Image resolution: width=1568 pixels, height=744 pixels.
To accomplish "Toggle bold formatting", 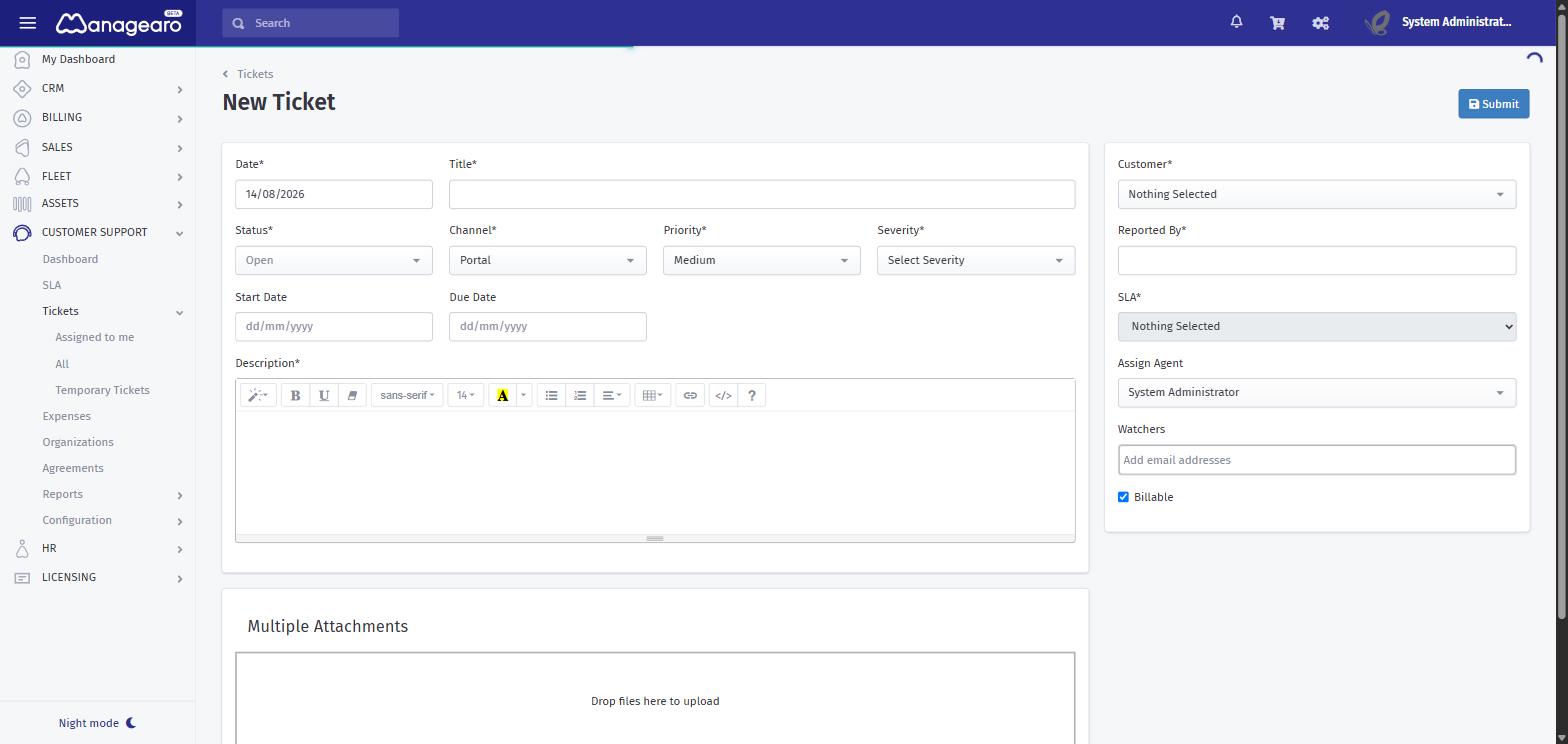I will 295,396.
